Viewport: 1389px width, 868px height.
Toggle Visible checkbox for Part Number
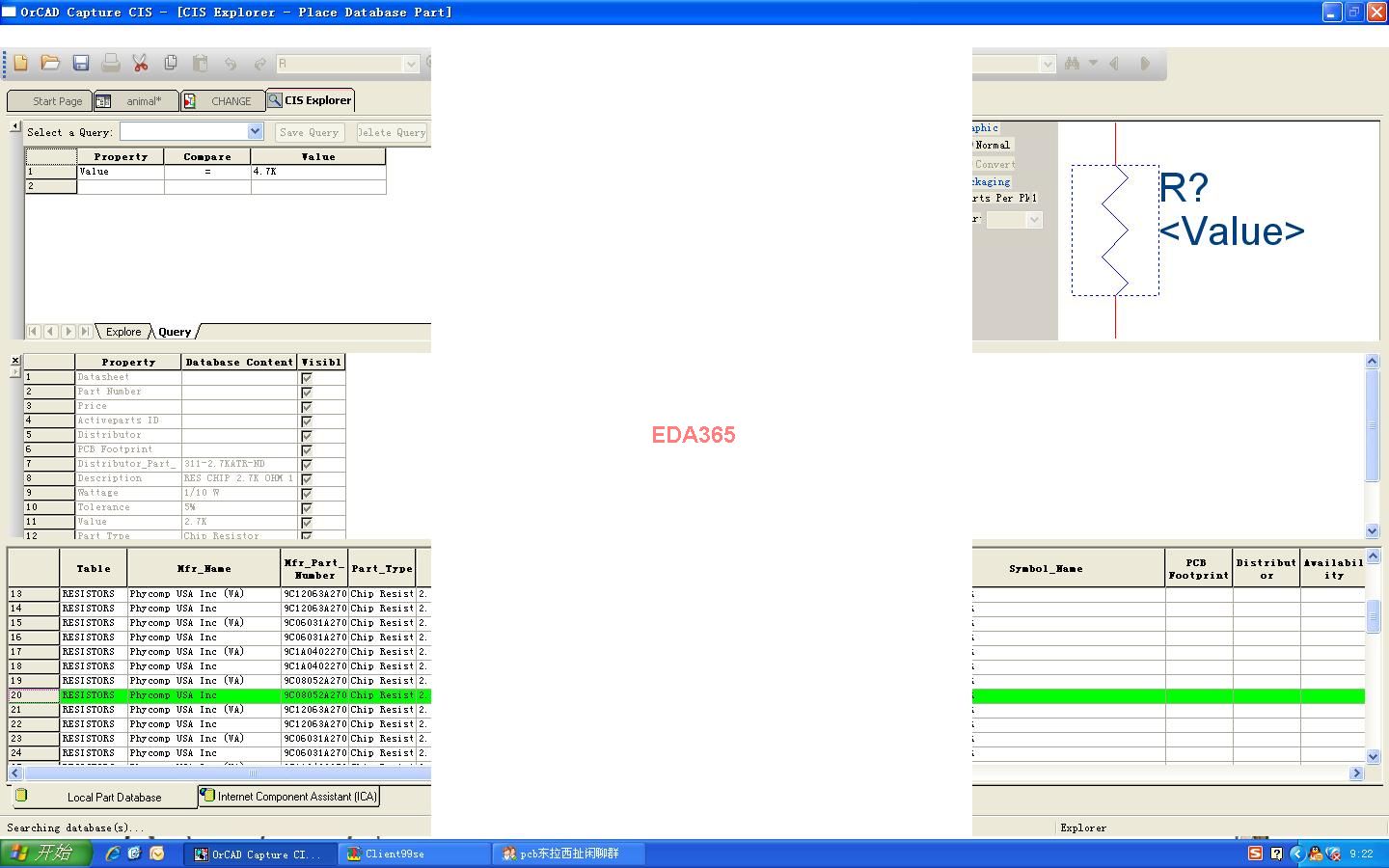coord(307,393)
